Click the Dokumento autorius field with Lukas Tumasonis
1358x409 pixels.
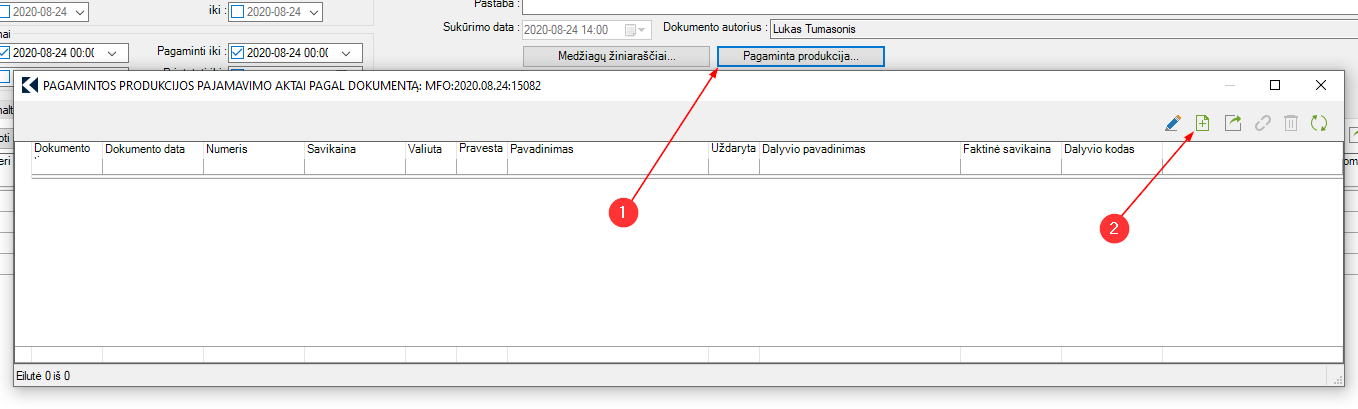pyautogui.click(x=1062, y=30)
